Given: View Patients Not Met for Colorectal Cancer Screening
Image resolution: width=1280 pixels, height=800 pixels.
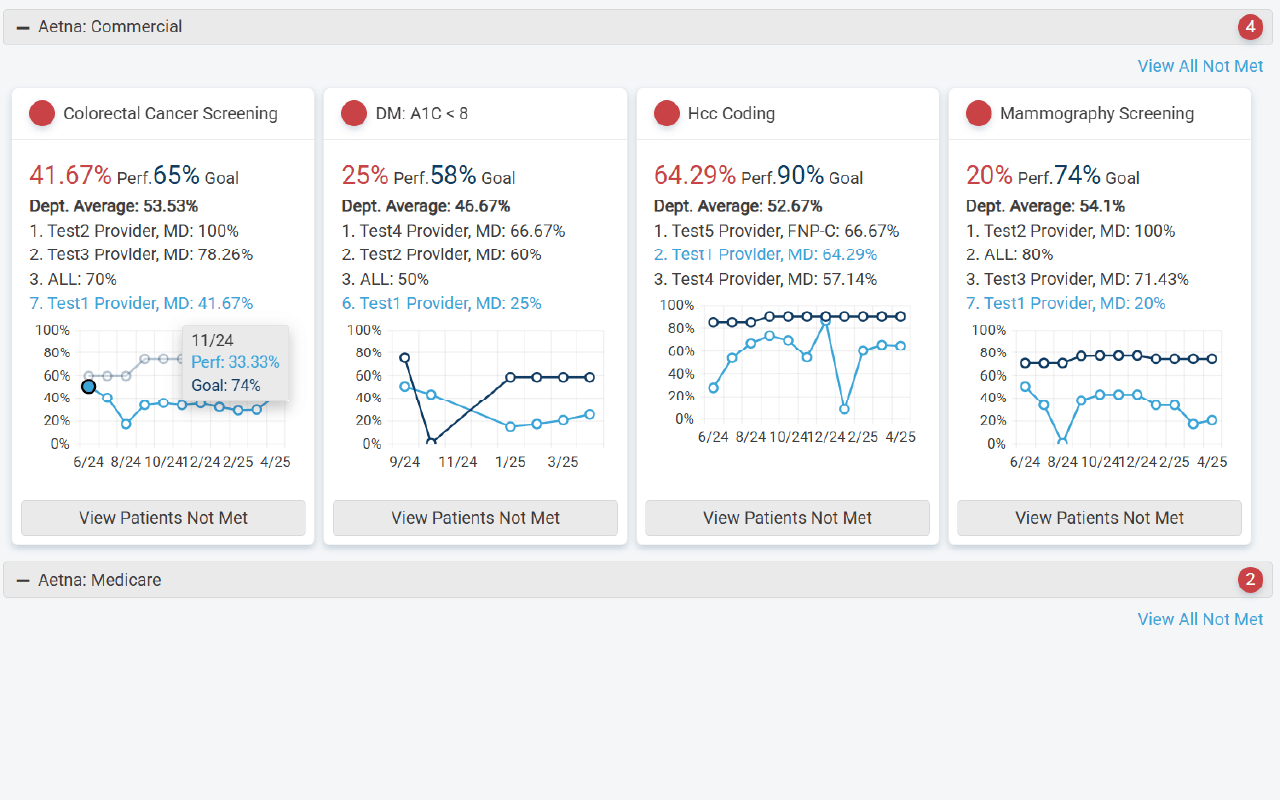Looking at the screenshot, I should pyautogui.click(x=163, y=518).
